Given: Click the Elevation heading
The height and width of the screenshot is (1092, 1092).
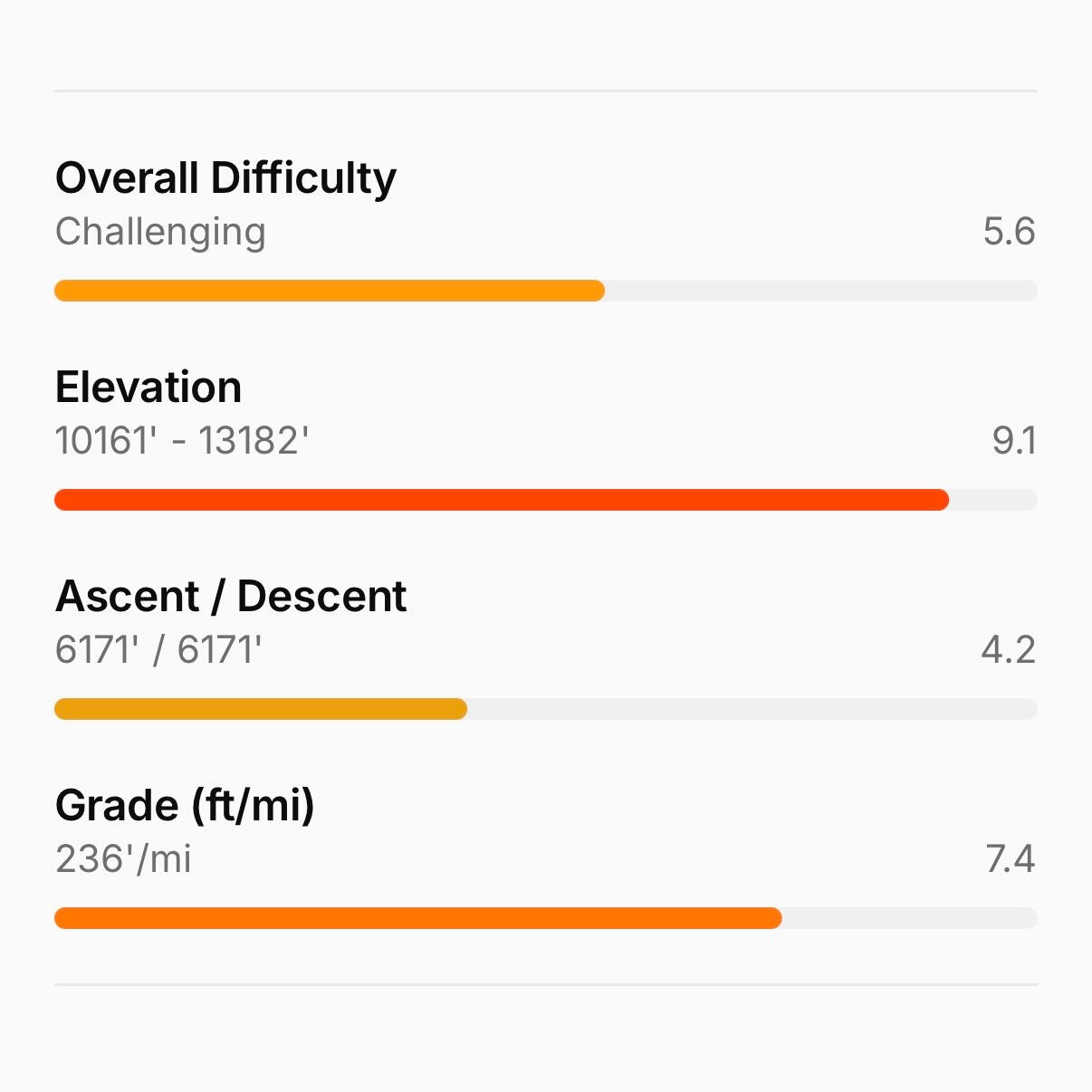Looking at the screenshot, I should coord(148,388).
